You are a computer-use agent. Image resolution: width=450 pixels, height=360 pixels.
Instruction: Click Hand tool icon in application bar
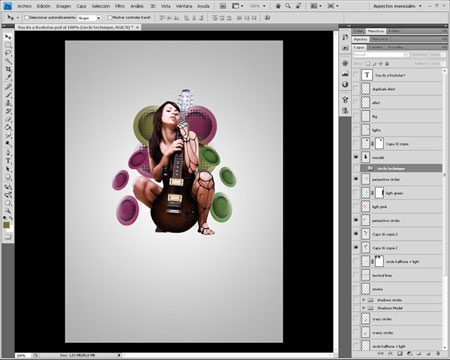point(278,6)
